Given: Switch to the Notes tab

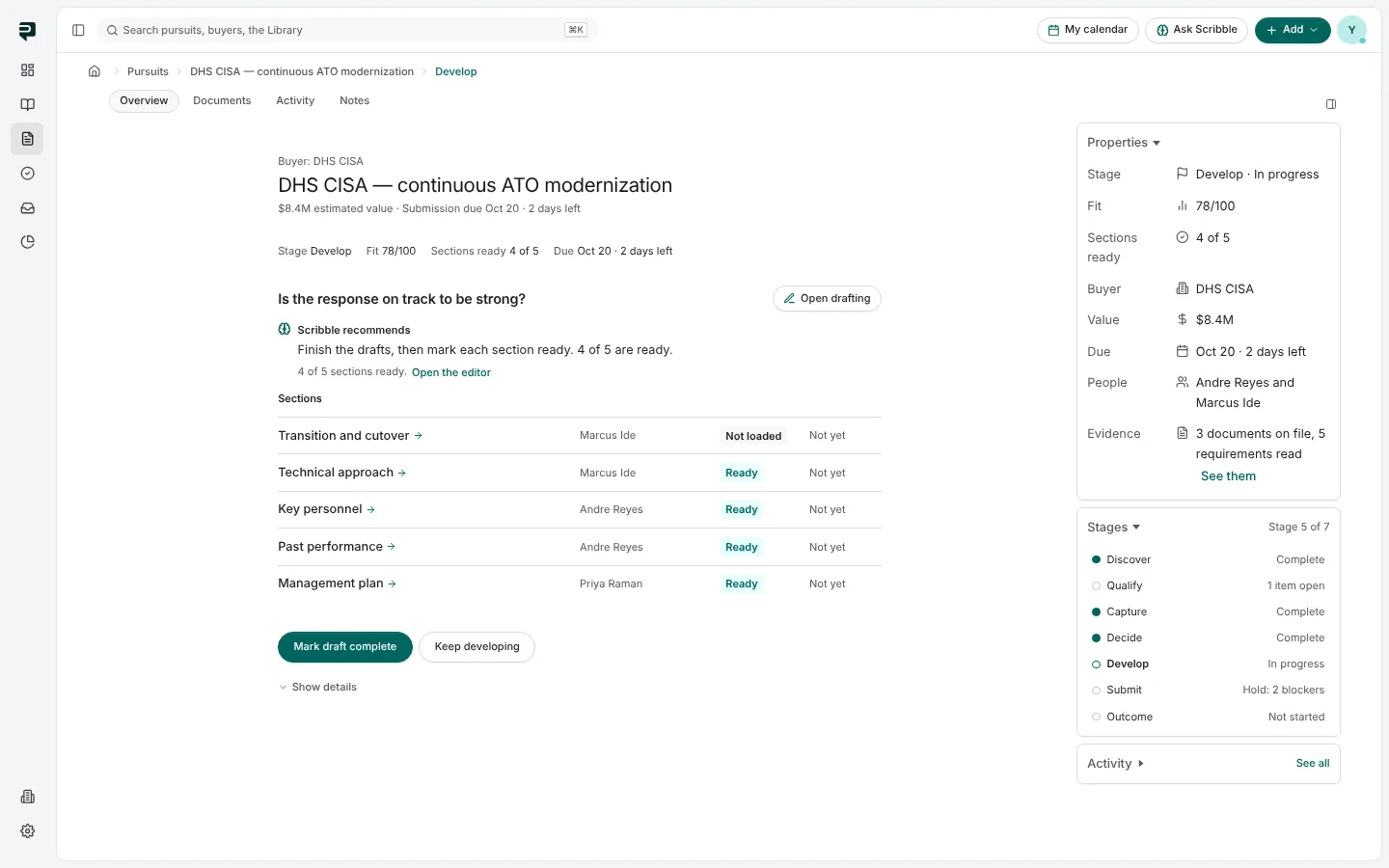Looking at the screenshot, I should [x=354, y=101].
